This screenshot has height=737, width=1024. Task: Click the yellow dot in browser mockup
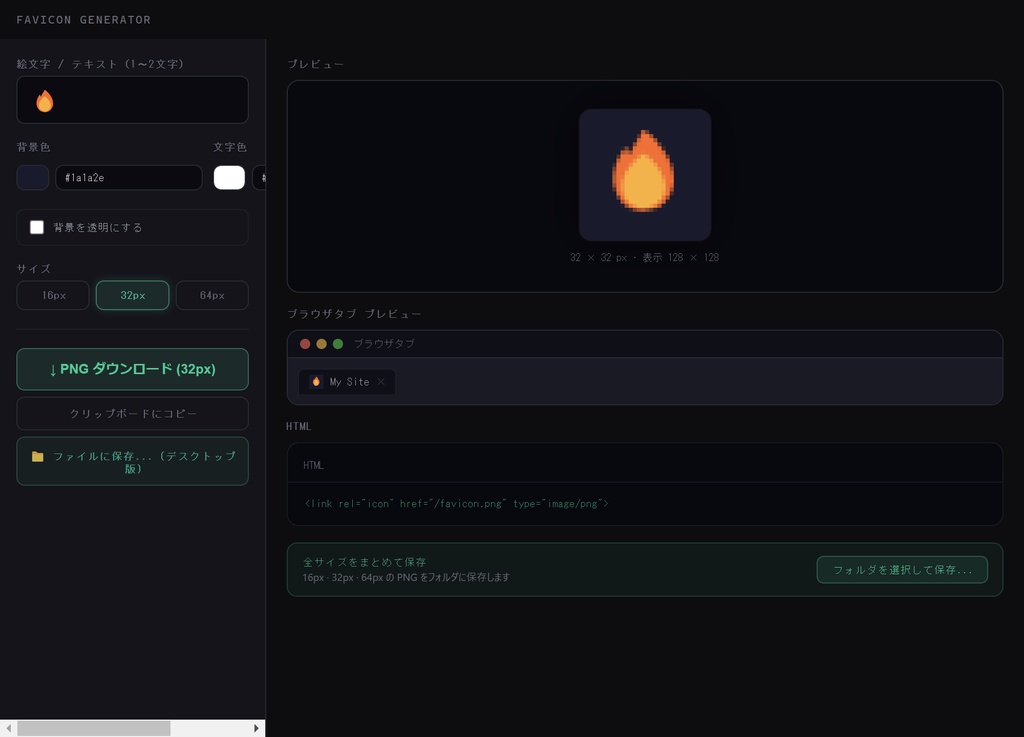click(x=321, y=344)
